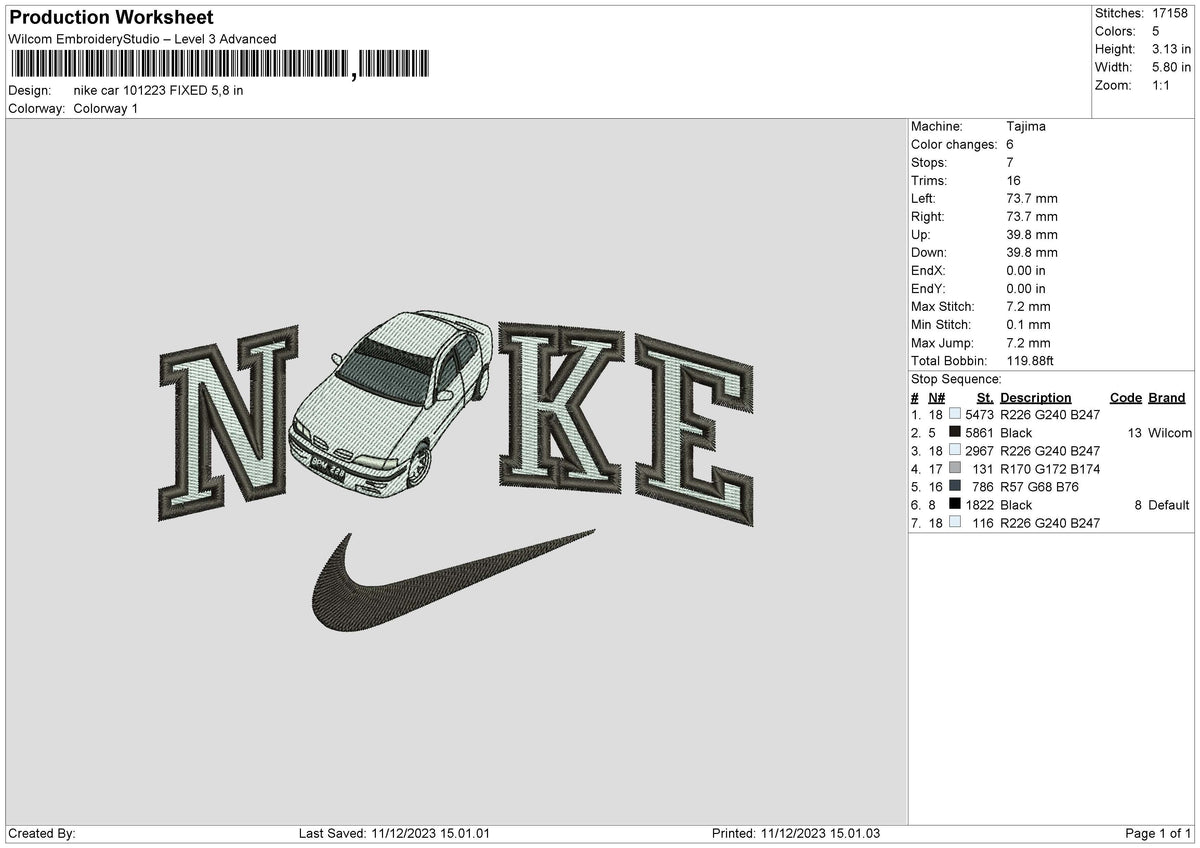Click the "Color changes:" label
This screenshot has width=1200, height=848.
click(954, 145)
